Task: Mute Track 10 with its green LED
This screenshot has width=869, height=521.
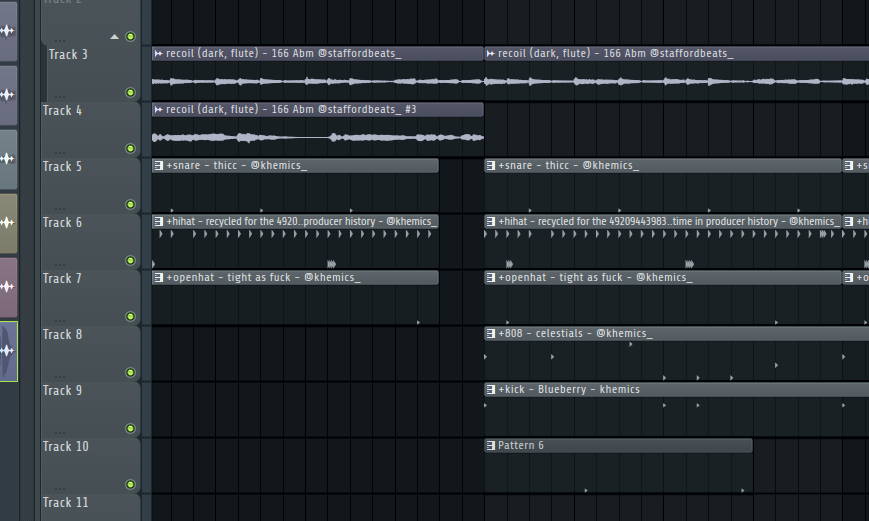Action: 130,484
